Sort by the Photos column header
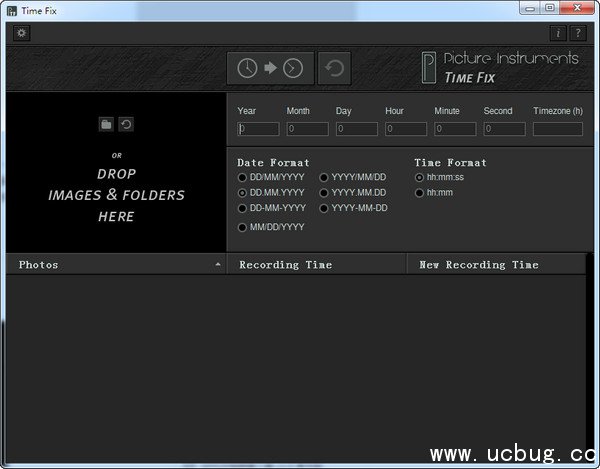This screenshot has width=600, height=469. 115,265
